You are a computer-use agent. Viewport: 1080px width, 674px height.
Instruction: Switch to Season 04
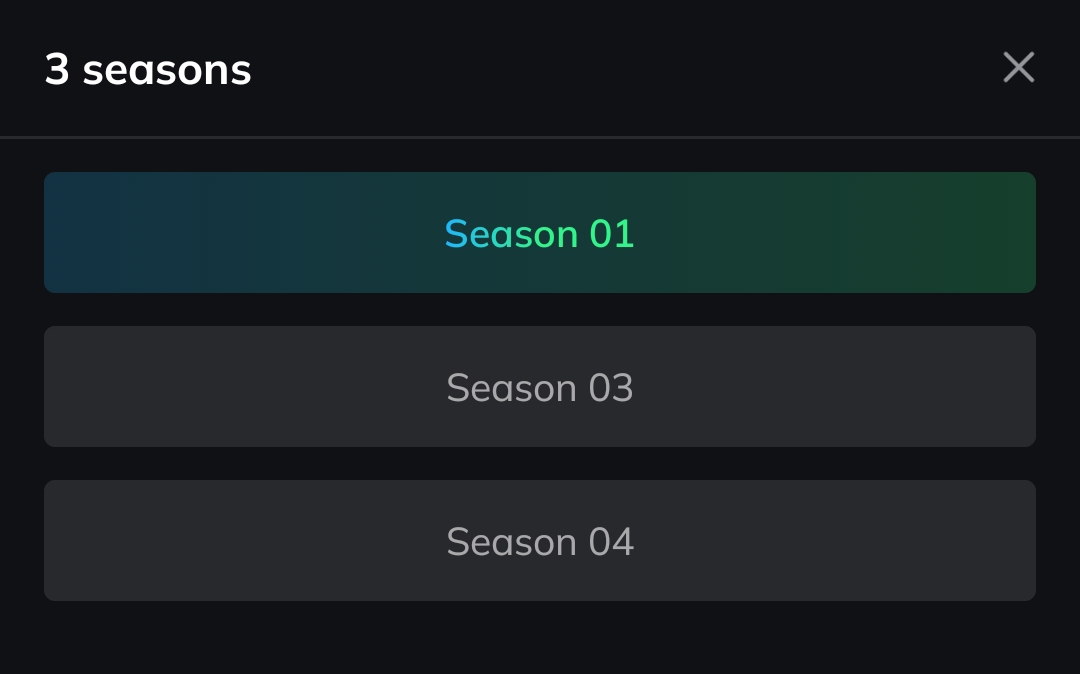pos(540,541)
